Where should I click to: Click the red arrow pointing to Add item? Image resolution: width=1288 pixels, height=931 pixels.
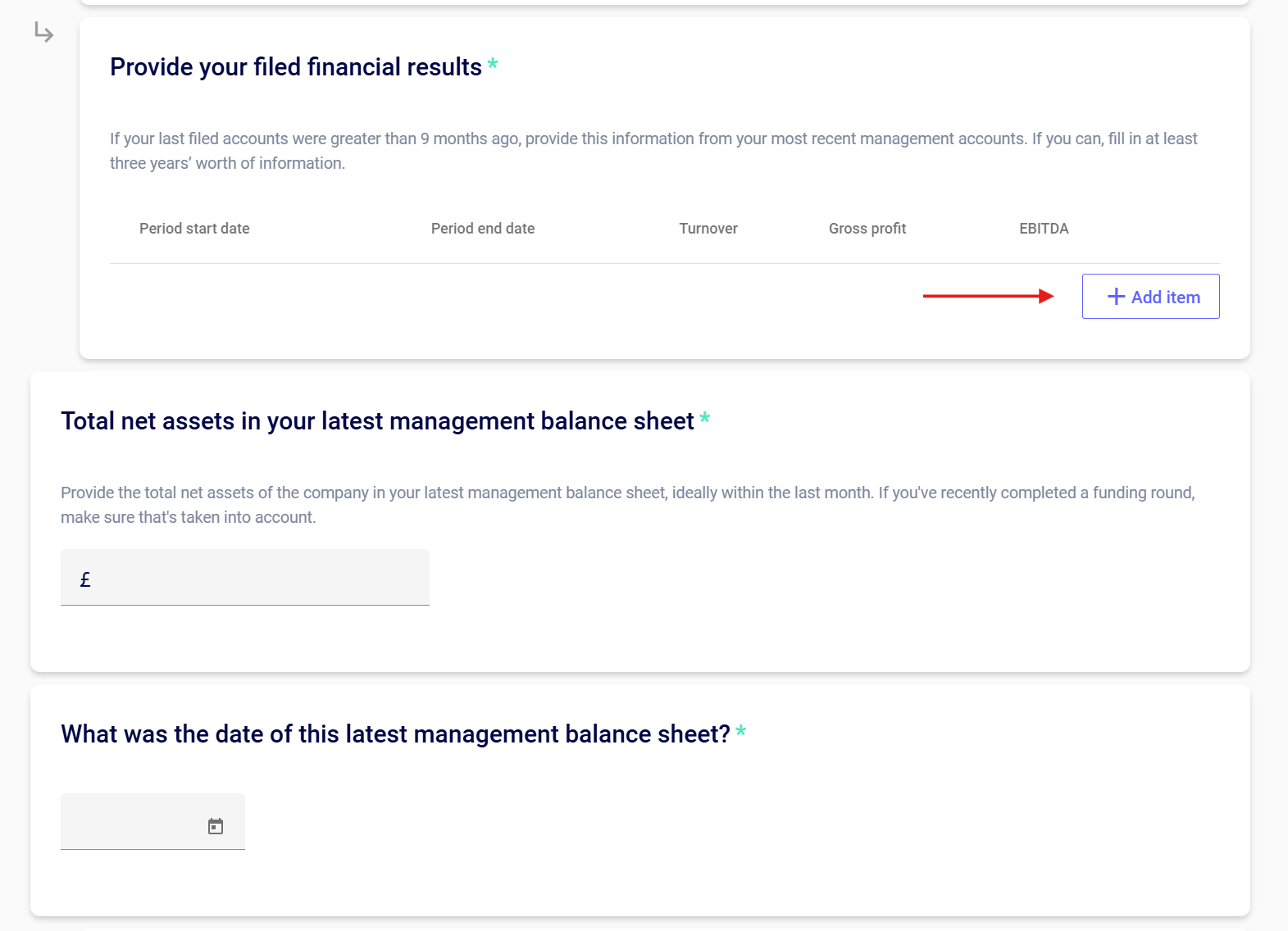[988, 296]
